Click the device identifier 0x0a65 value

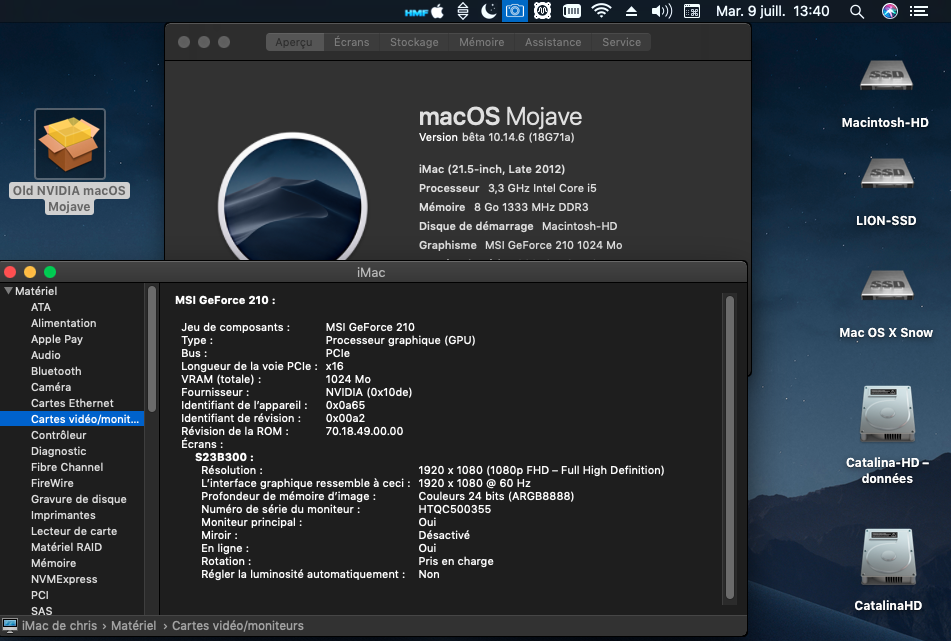pyautogui.click(x=345, y=404)
